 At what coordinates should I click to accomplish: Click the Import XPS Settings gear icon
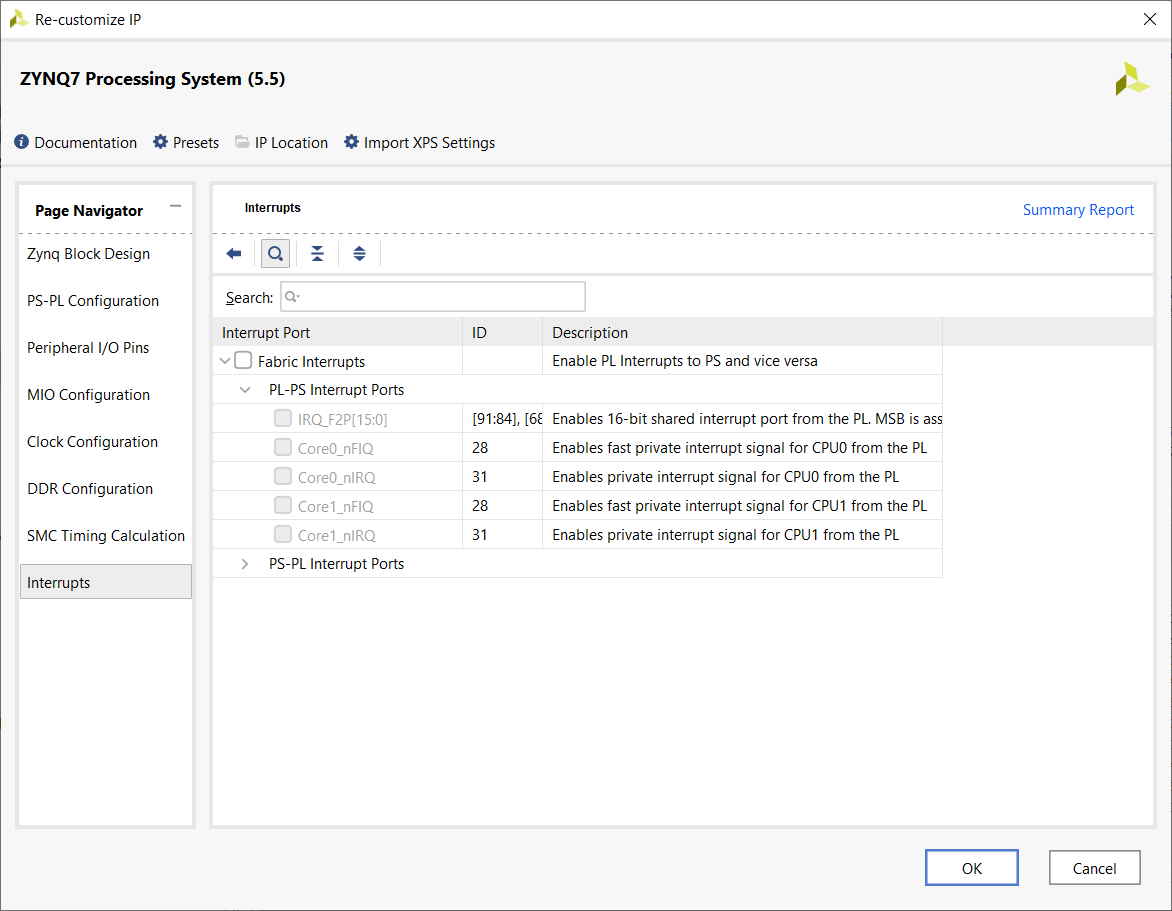tap(351, 142)
